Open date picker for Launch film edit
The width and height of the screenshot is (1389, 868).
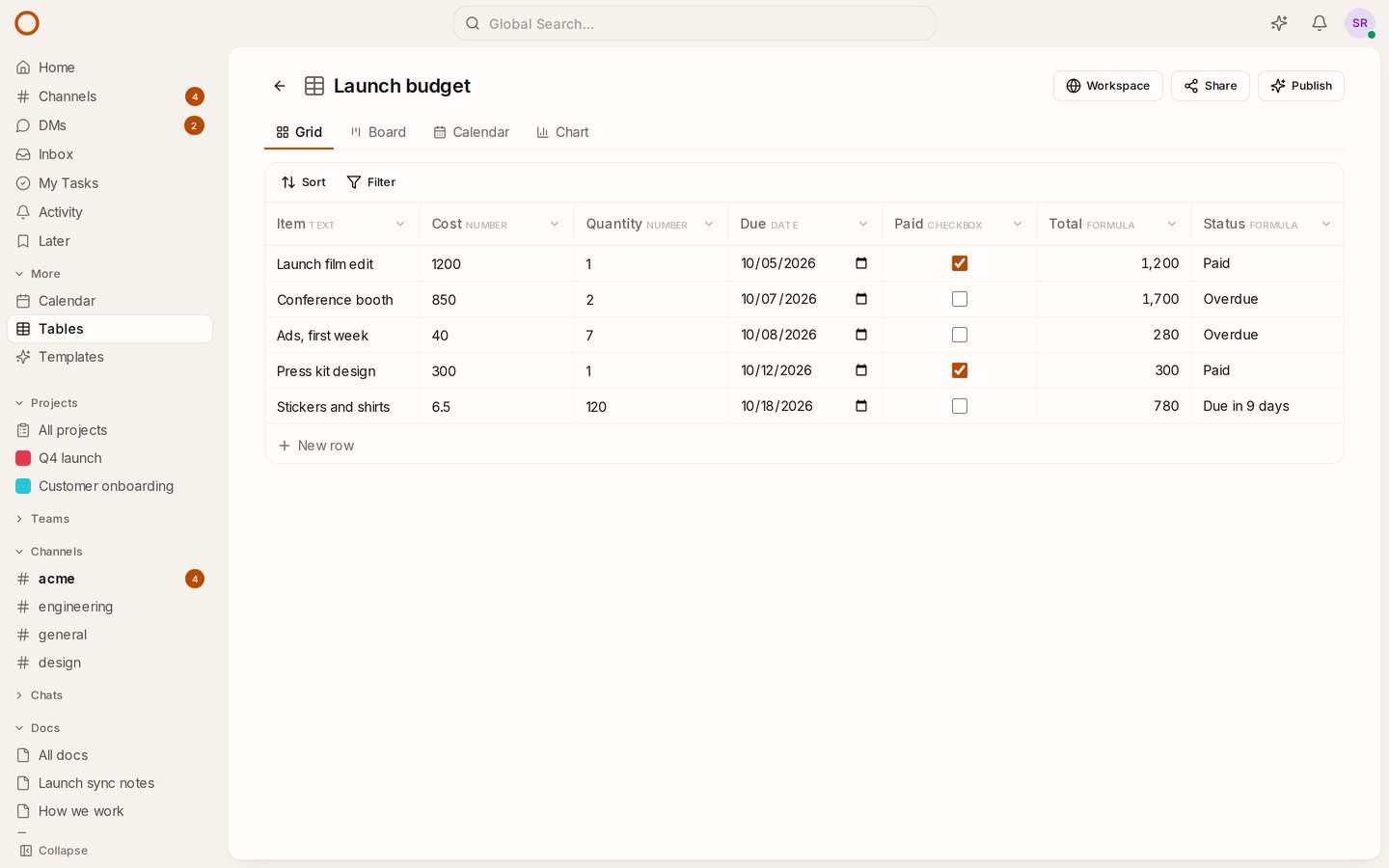tap(861, 263)
